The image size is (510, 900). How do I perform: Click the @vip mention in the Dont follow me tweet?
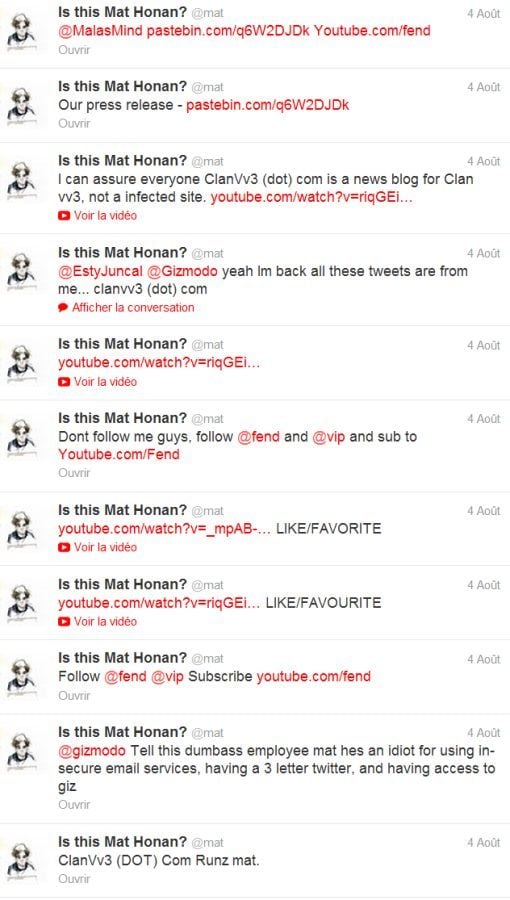329,437
